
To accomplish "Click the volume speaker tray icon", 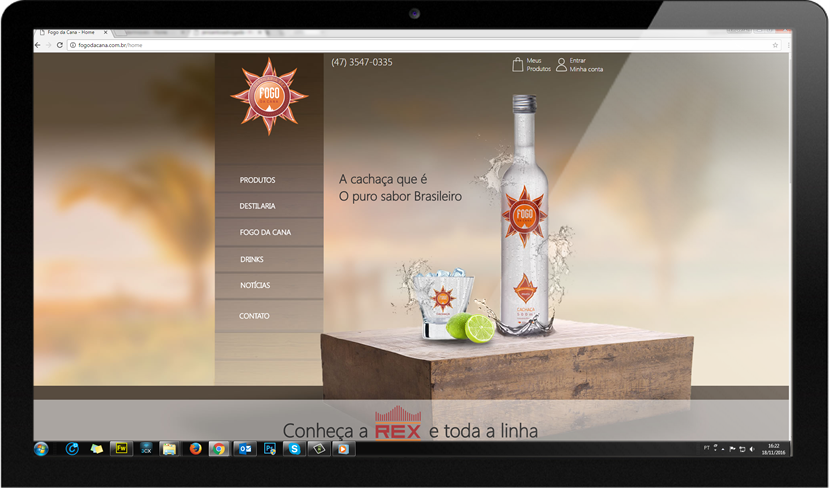I will coord(752,449).
